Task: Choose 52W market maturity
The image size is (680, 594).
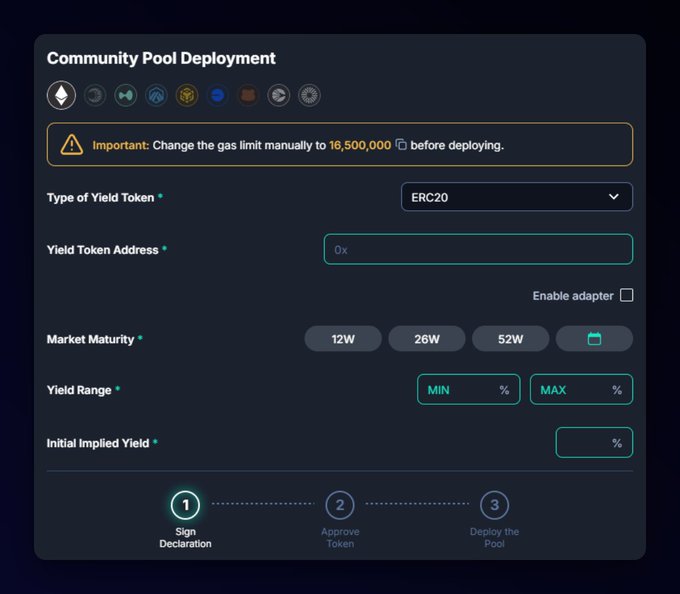Action: pos(510,339)
